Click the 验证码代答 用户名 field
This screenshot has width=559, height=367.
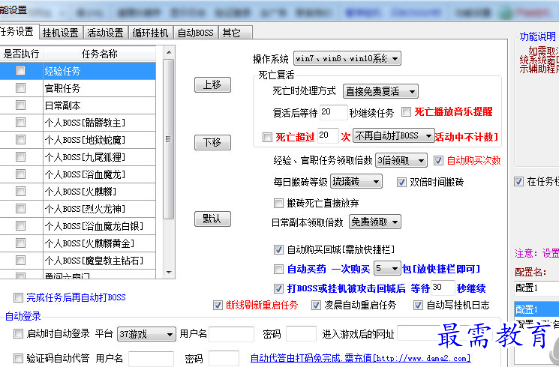151,358
